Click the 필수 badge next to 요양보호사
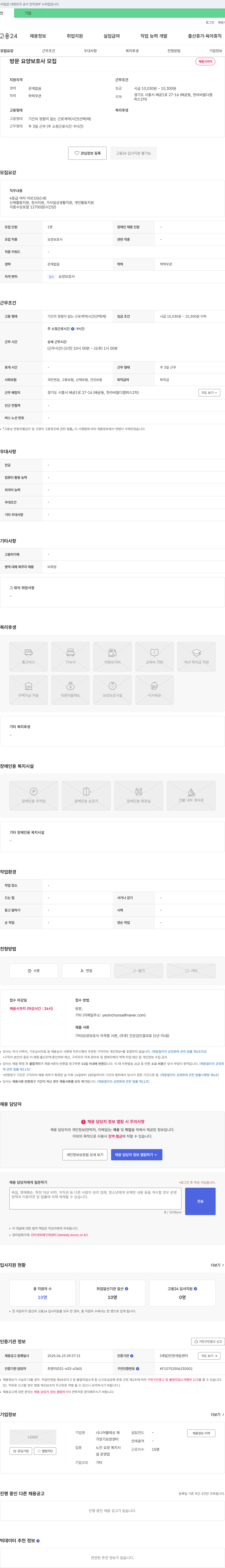 [51, 276]
